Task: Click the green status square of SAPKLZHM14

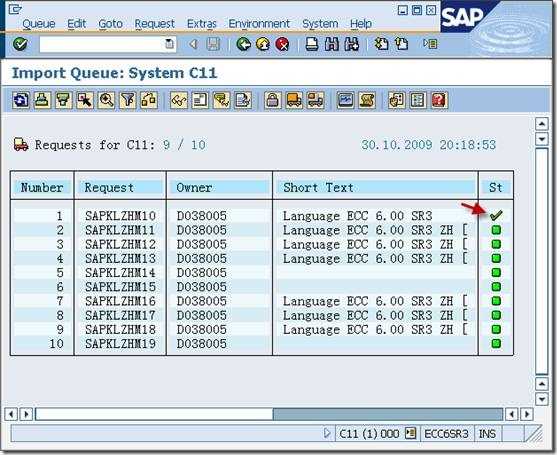Action: click(496, 272)
